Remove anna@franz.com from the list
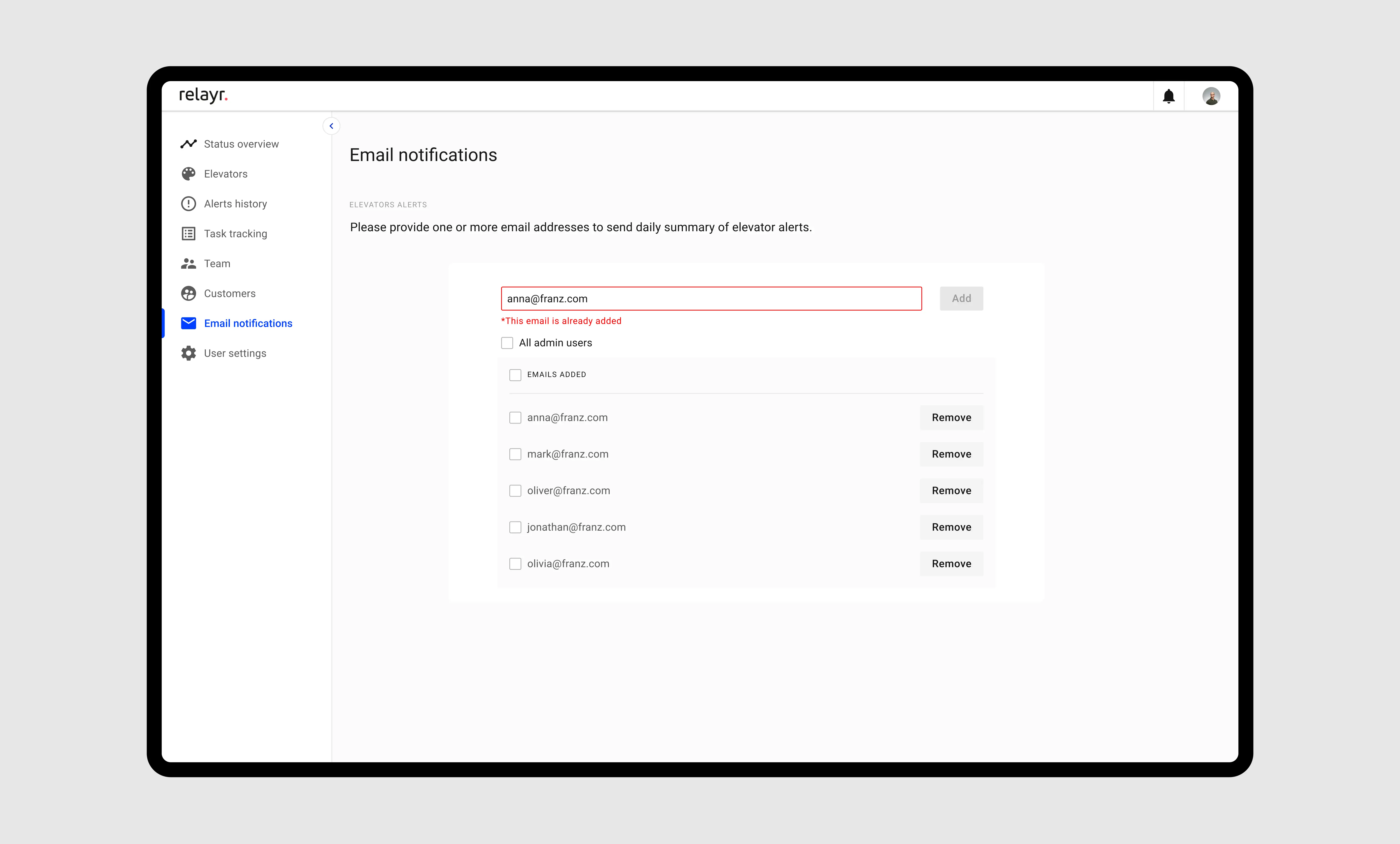 click(951, 418)
